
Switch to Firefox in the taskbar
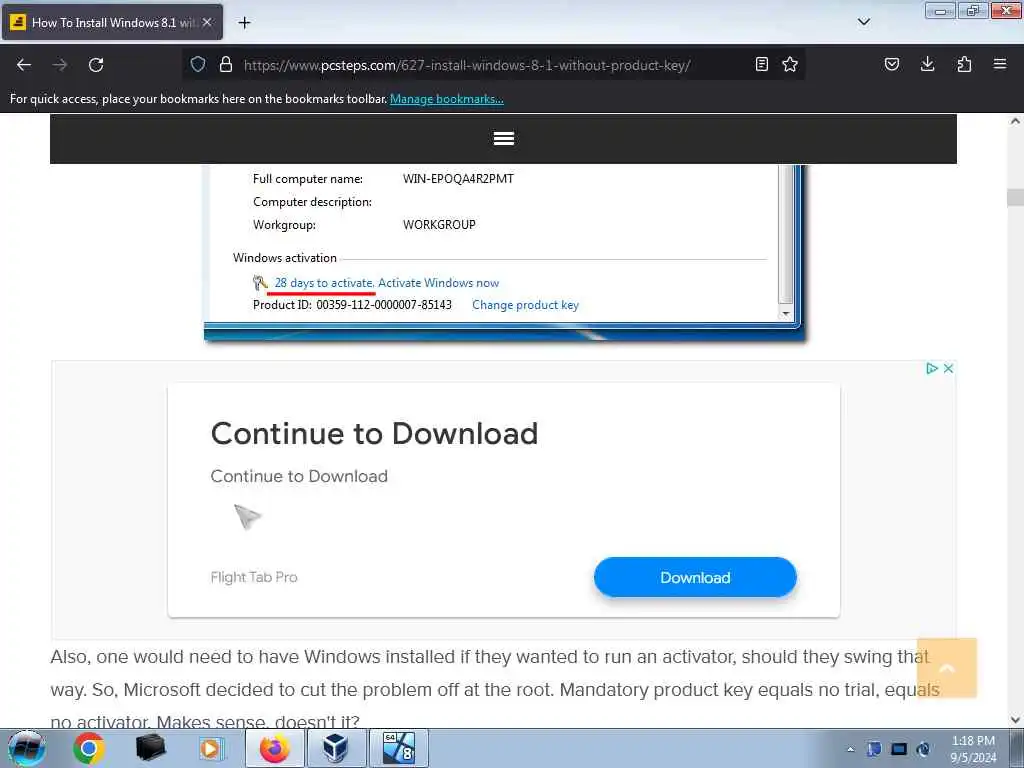tap(274, 748)
